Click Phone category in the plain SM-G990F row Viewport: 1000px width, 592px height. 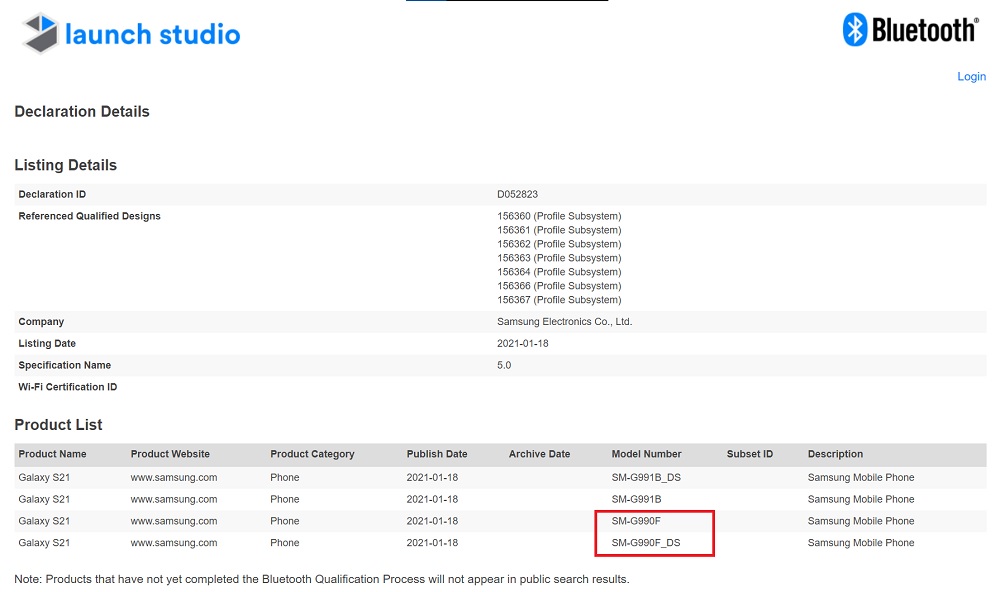tap(284, 521)
